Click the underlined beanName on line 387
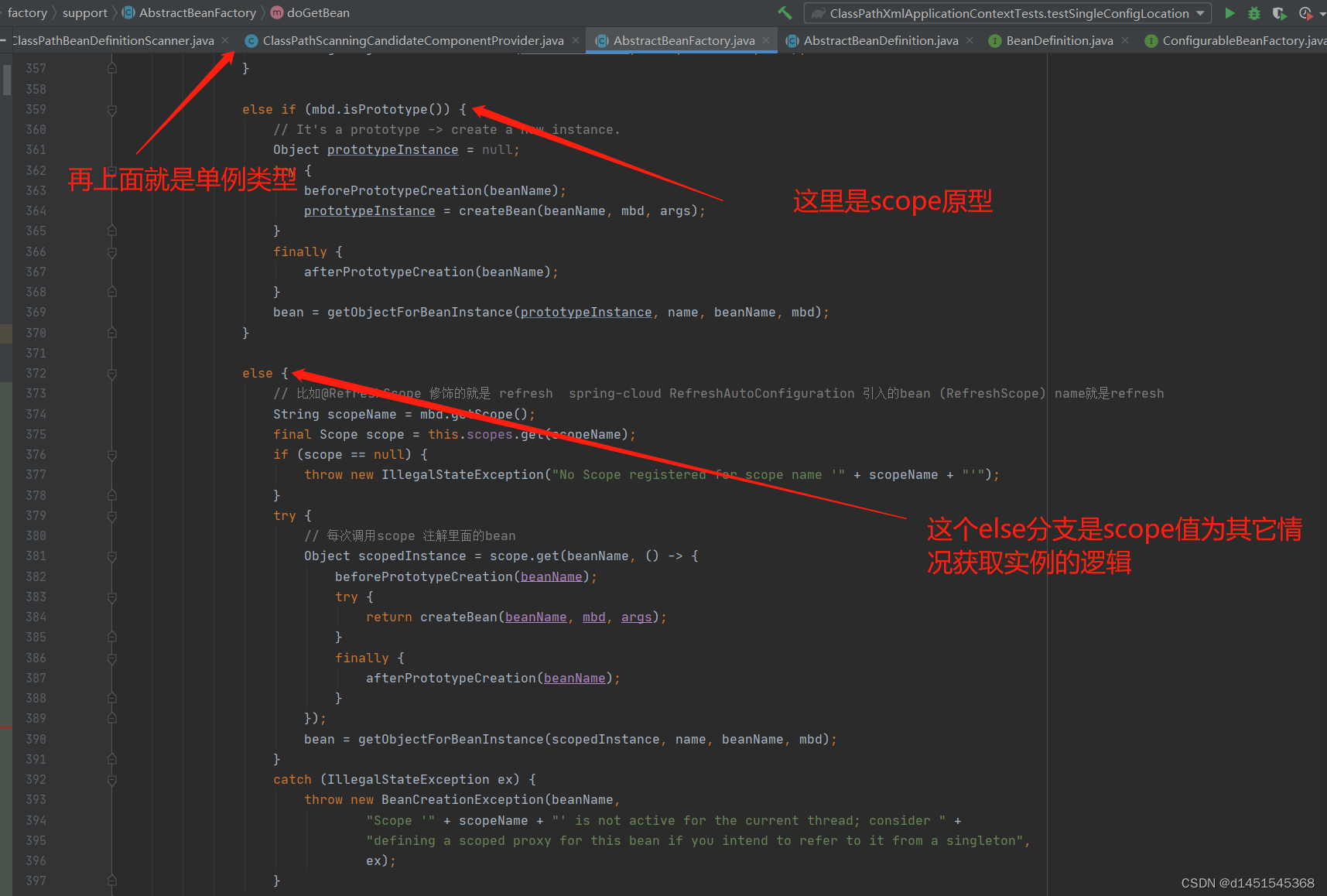The width and height of the screenshot is (1327, 896). (x=574, y=679)
